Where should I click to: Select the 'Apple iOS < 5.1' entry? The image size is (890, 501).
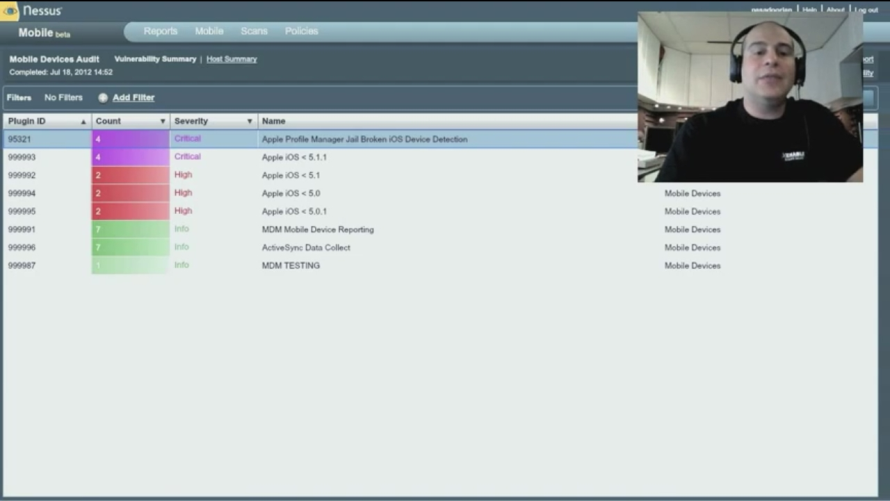click(291, 175)
